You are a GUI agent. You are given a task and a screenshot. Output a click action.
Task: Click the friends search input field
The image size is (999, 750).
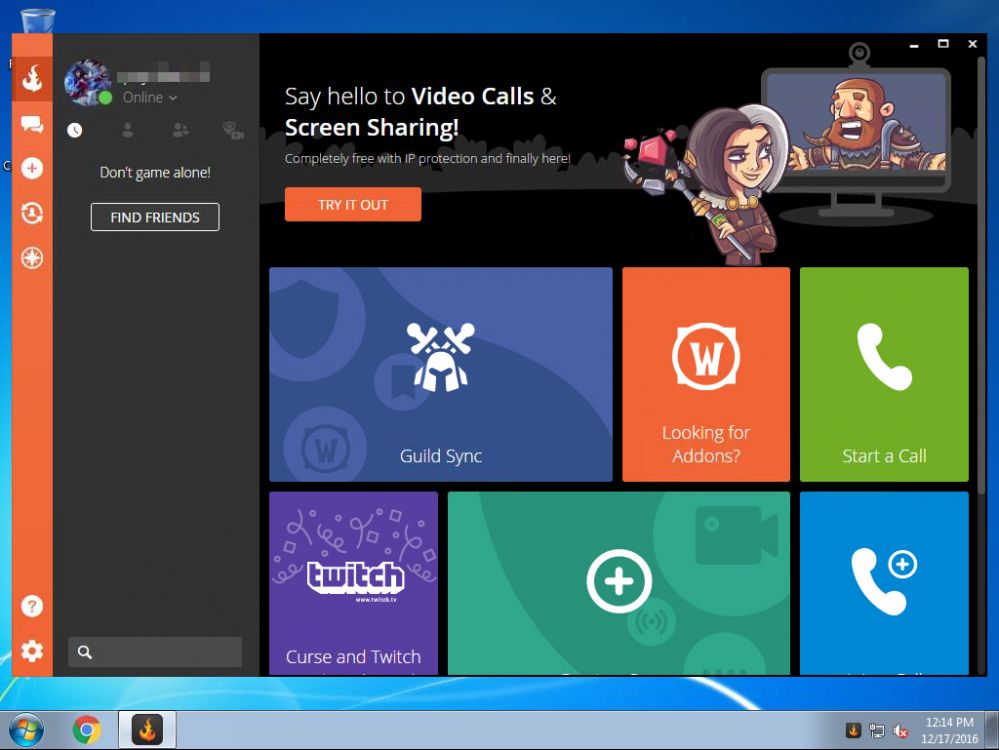(155, 652)
